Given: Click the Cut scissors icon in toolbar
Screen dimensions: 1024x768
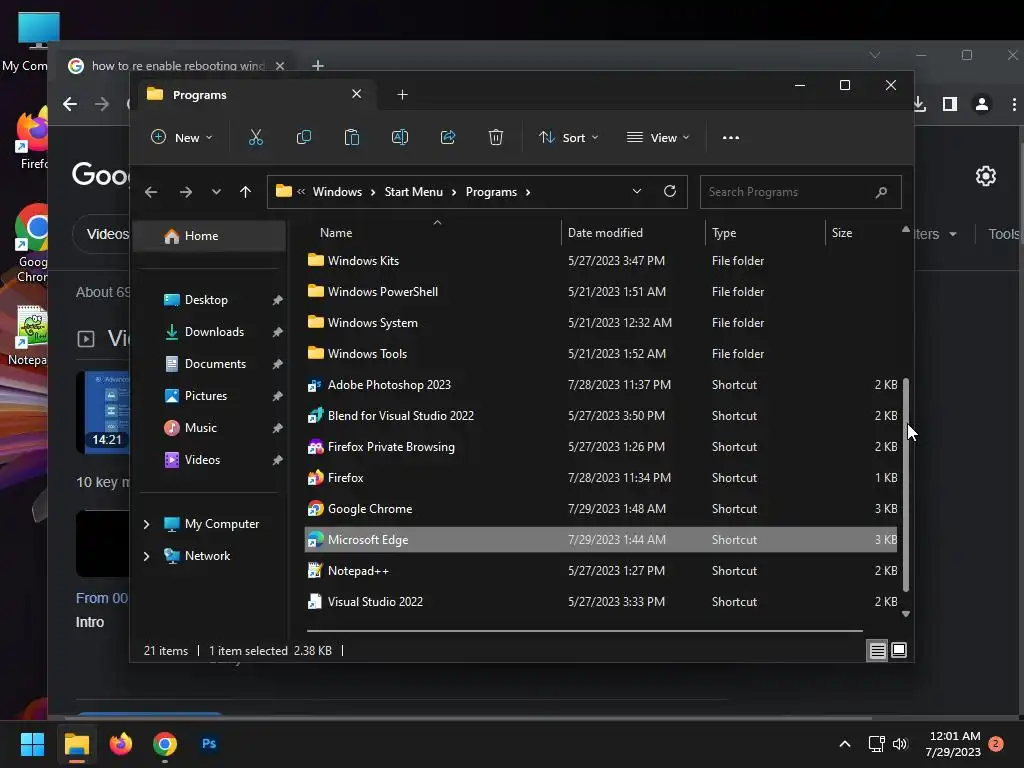Looking at the screenshot, I should [x=255, y=138].
